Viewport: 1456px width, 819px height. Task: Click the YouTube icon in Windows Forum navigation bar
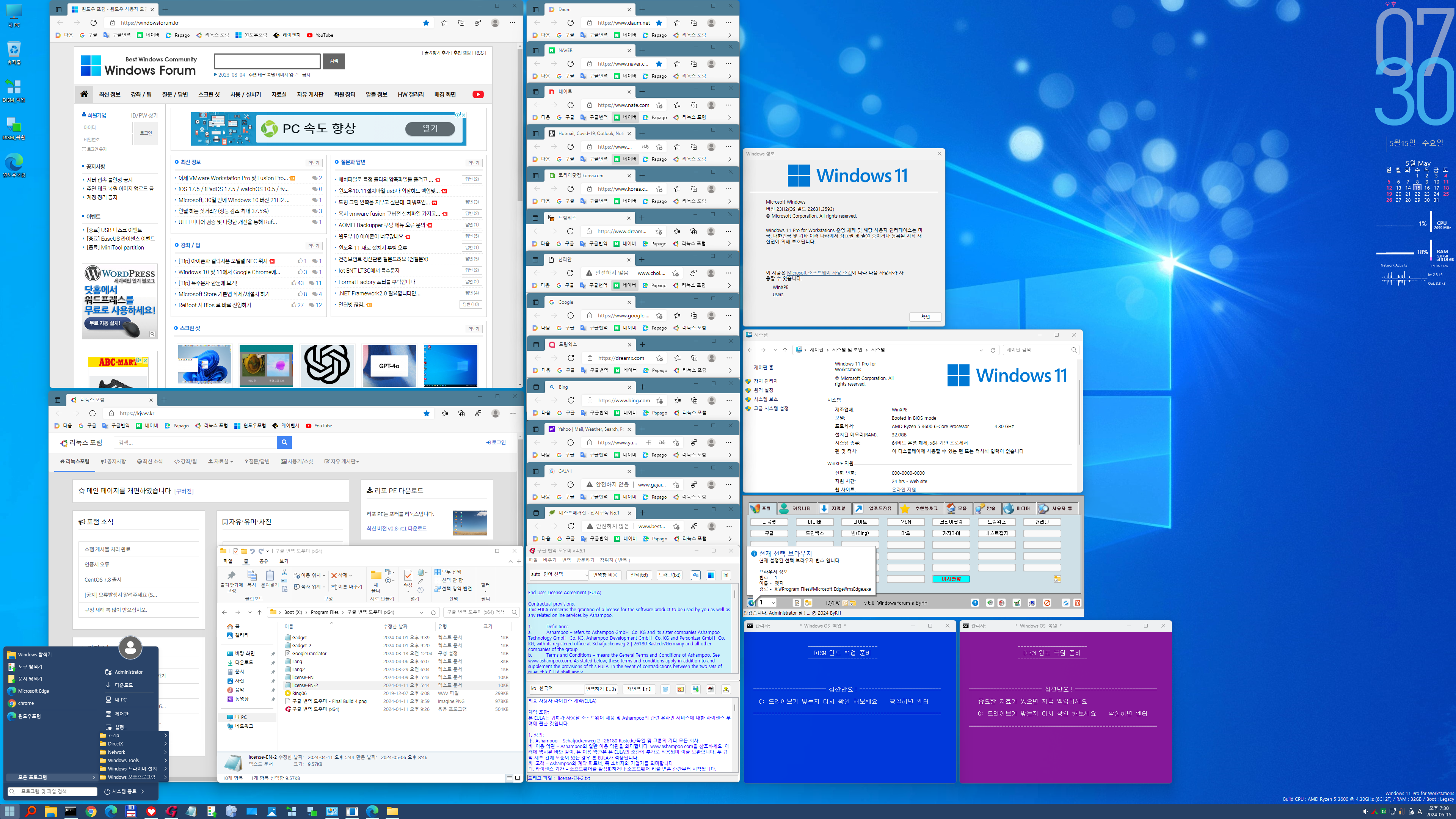(x=478, y=94)
